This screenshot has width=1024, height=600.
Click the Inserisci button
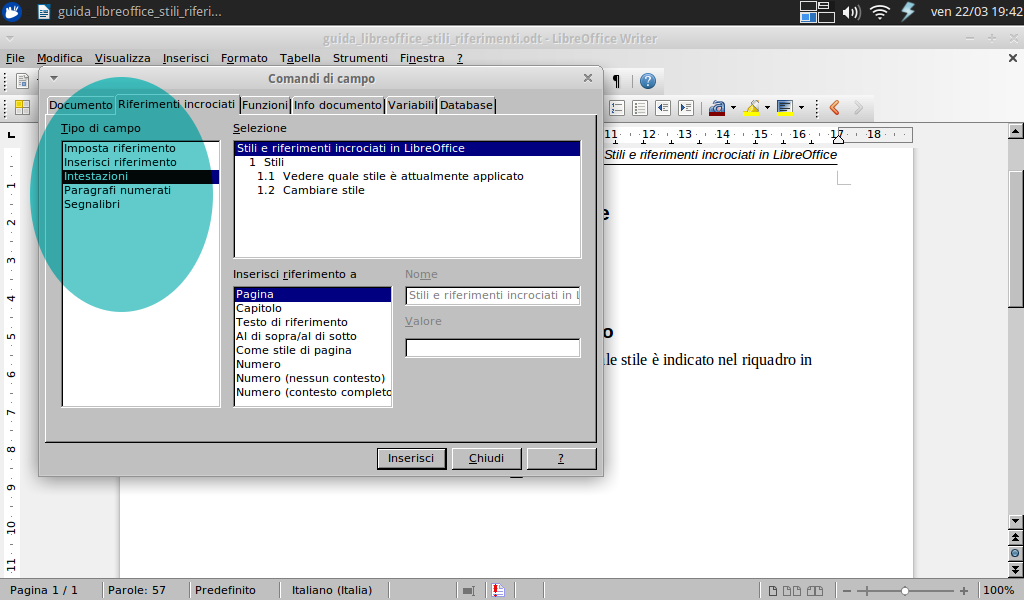pos(411,458)
